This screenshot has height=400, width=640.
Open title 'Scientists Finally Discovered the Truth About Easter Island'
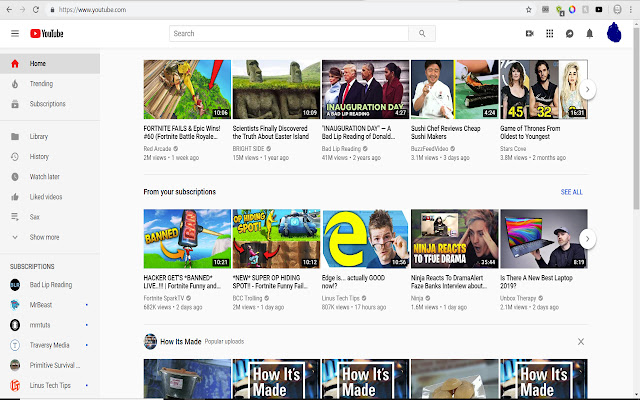(x=271, y=132)
